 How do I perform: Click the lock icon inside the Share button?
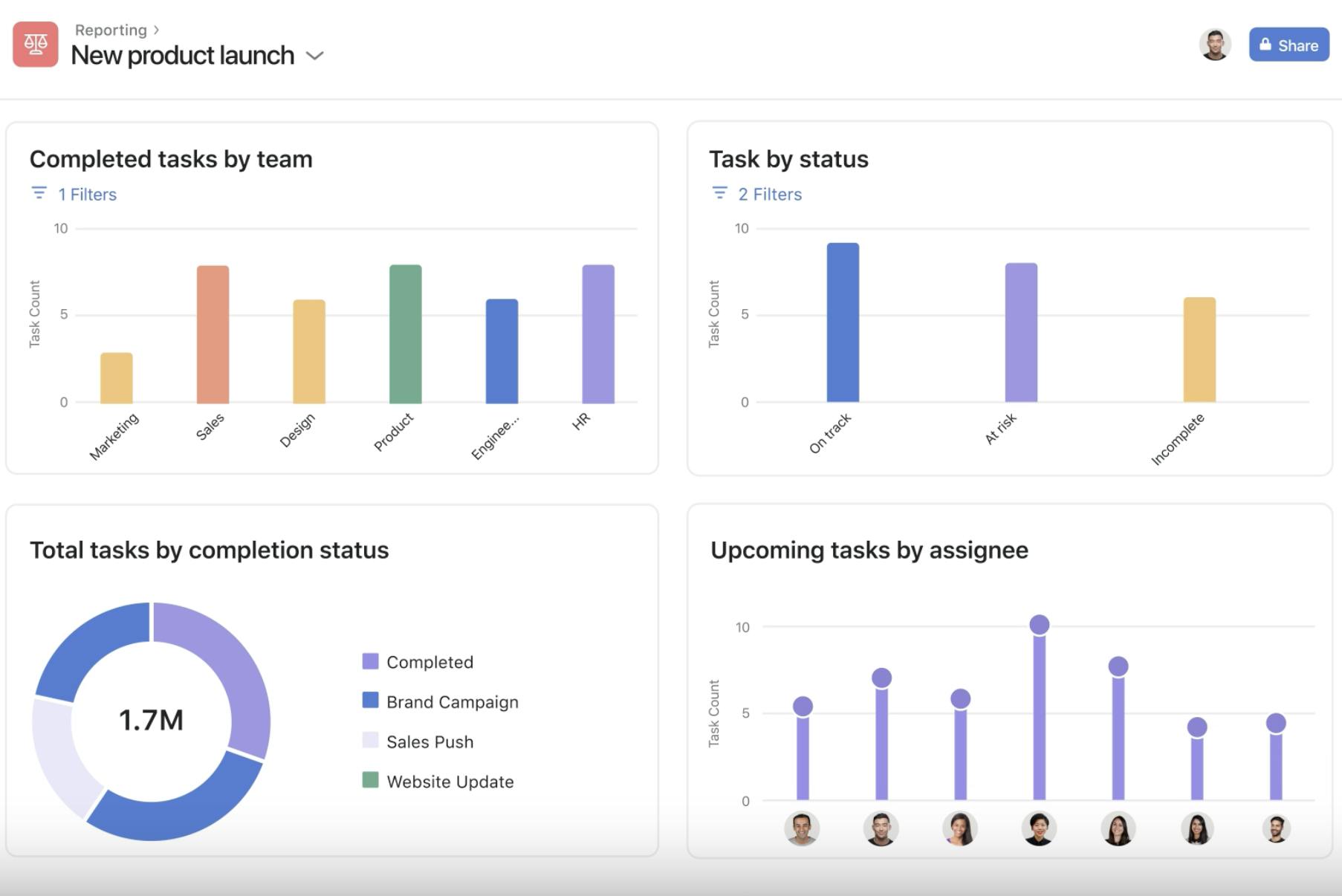coord(1265,45)
